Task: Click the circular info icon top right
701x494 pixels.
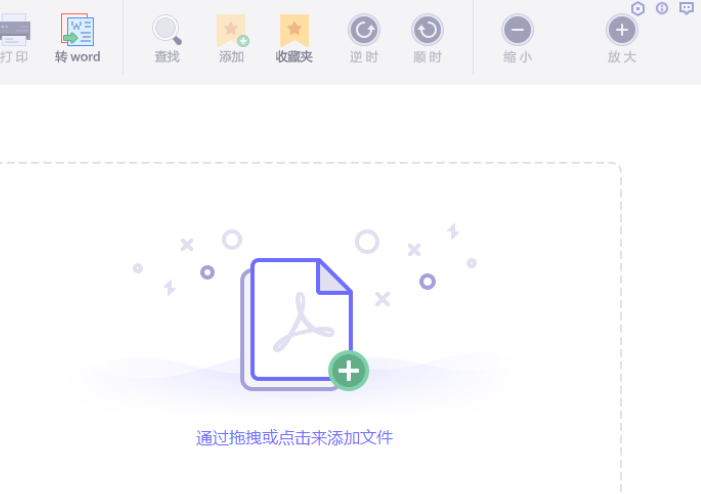Action: (662, 8)
